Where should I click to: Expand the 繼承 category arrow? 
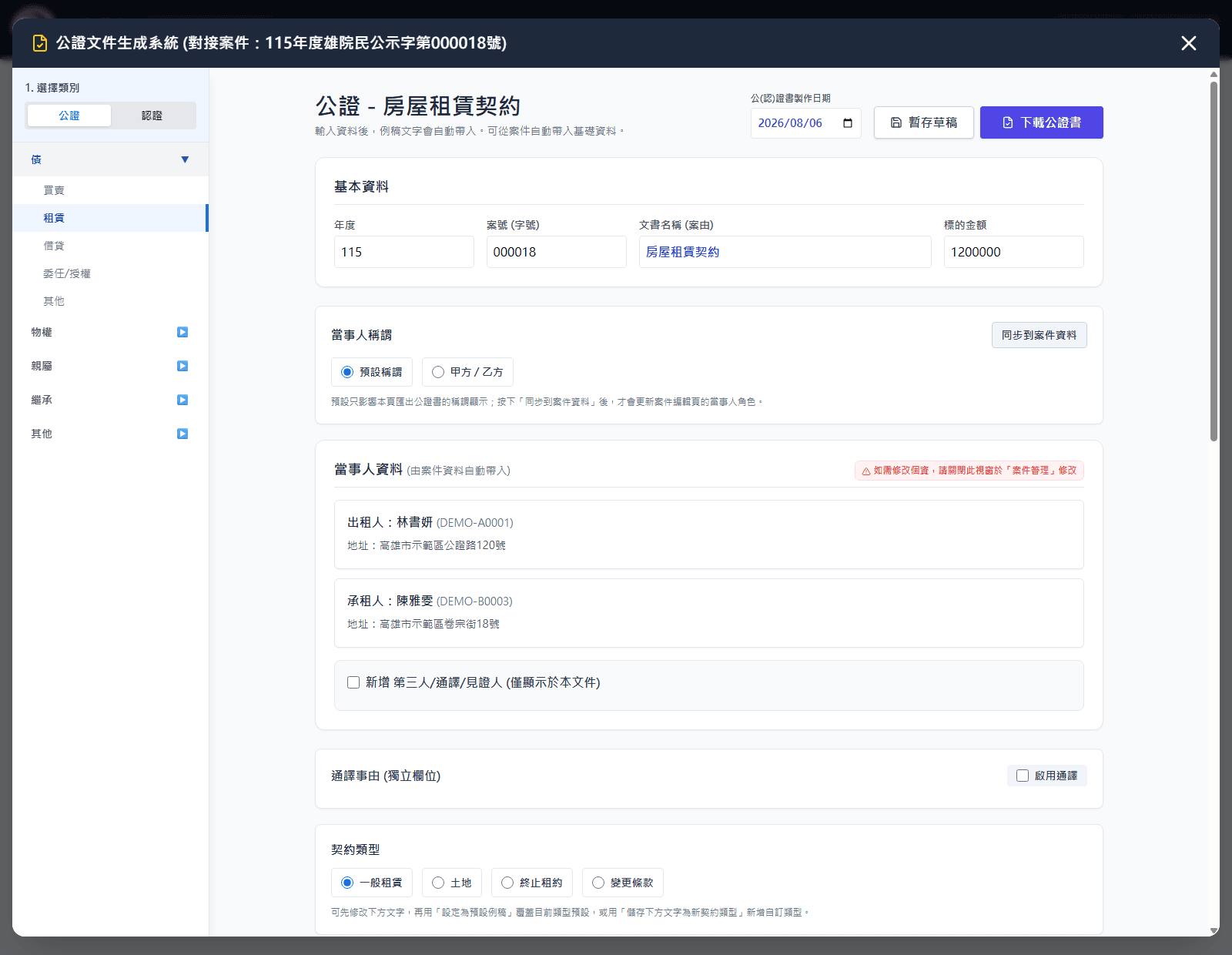(x=182, y=400)
